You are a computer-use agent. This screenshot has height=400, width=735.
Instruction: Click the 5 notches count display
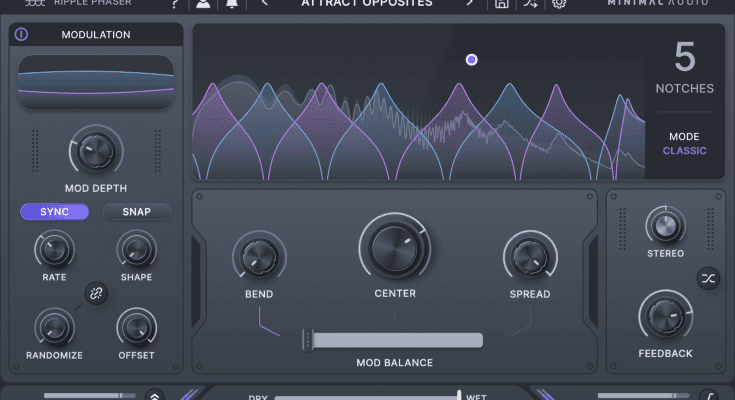pyautogui.click(x=684, y=58)
